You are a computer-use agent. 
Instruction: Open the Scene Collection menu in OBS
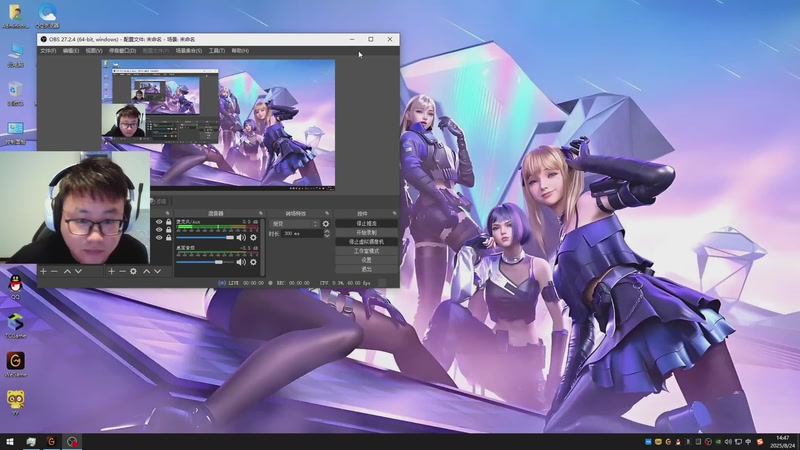point(189,51)
